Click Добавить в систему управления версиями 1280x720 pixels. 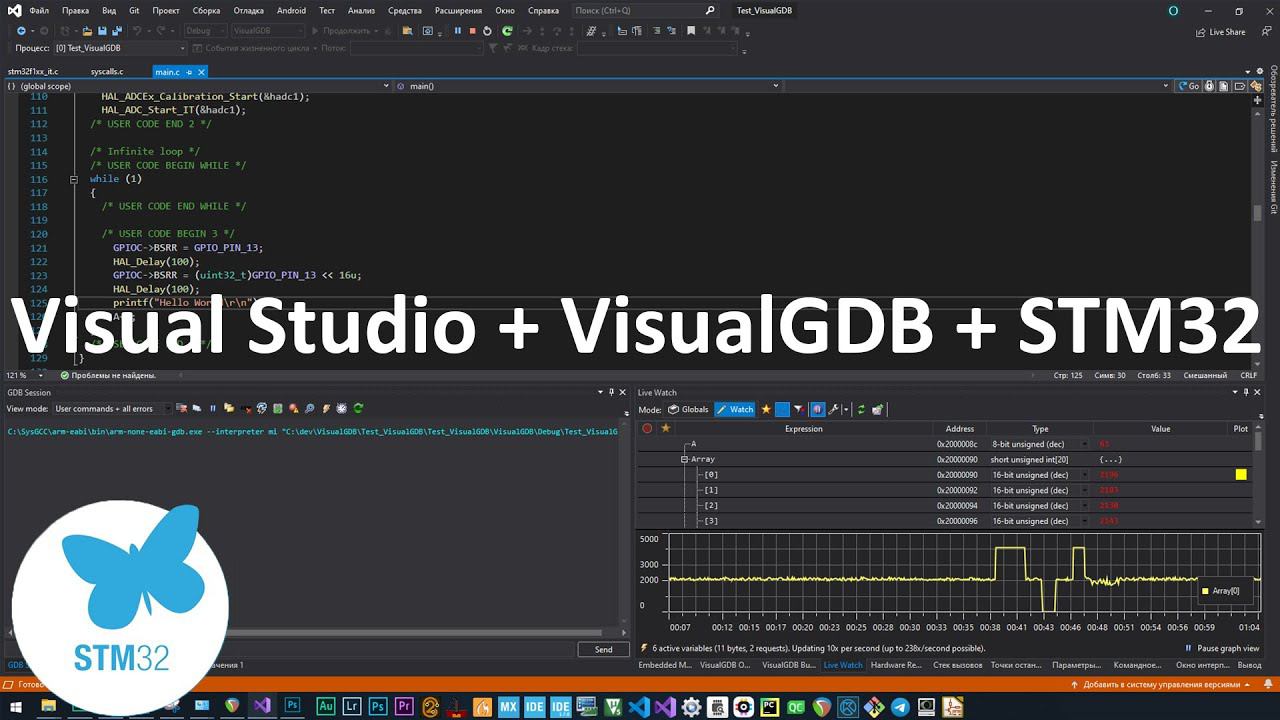[x=1161, y=685]
